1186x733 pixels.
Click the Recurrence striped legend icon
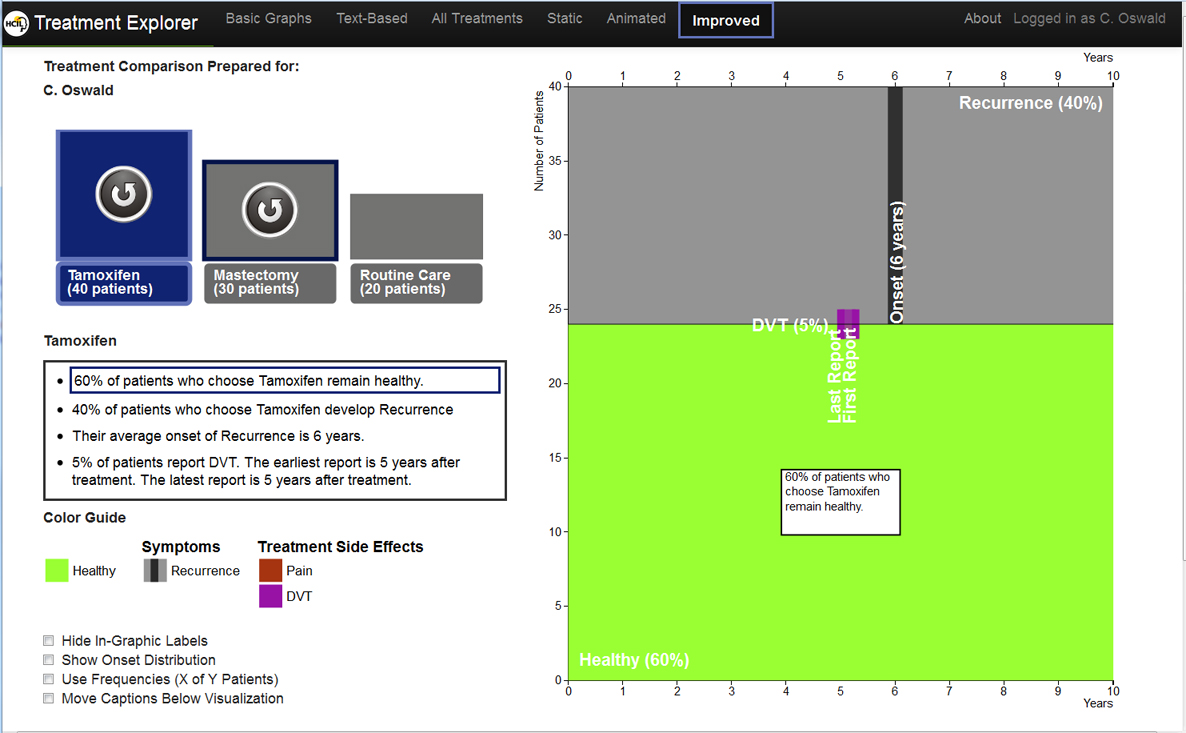pos(155,571)
